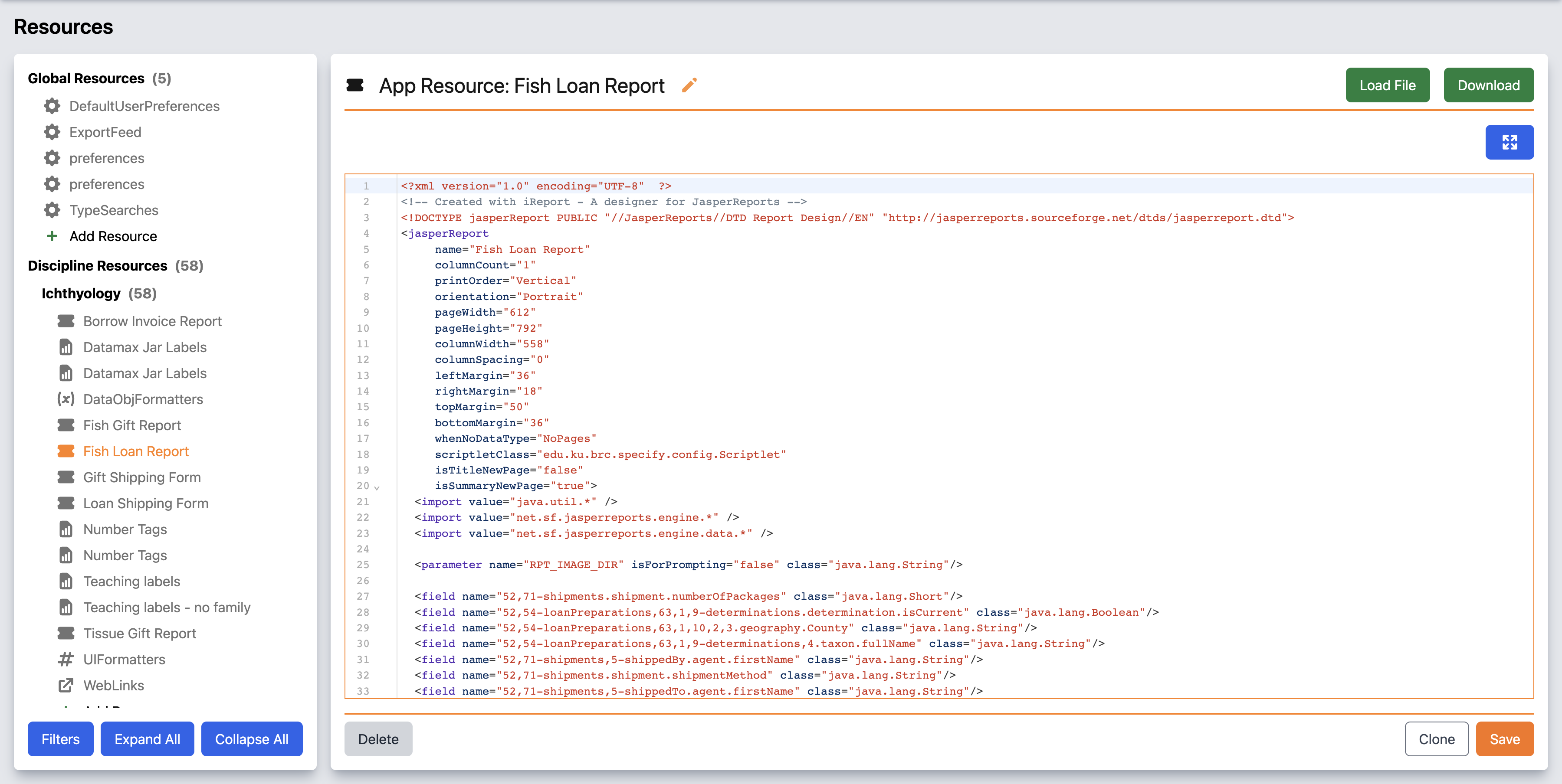Toggle fullscreen editor with the blue expand icon
This screenshot has height=784, width=1562.
[x=1509, y=142]
